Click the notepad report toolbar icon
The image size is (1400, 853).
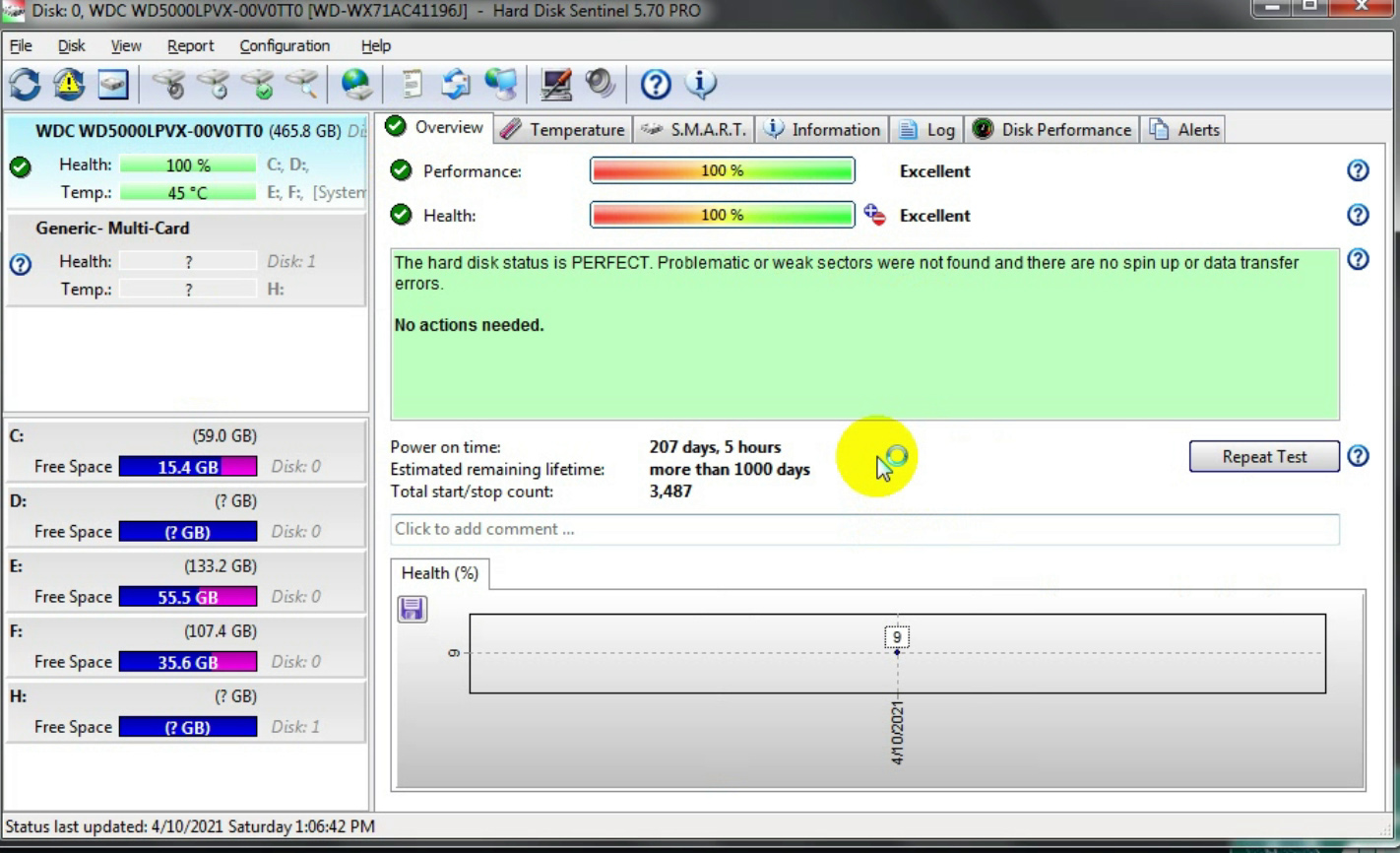(x=412, y=85)
